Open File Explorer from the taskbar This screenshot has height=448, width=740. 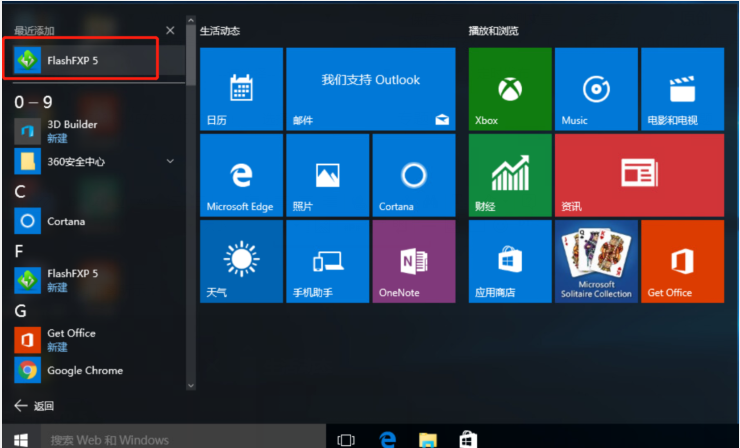pos(428,440)
